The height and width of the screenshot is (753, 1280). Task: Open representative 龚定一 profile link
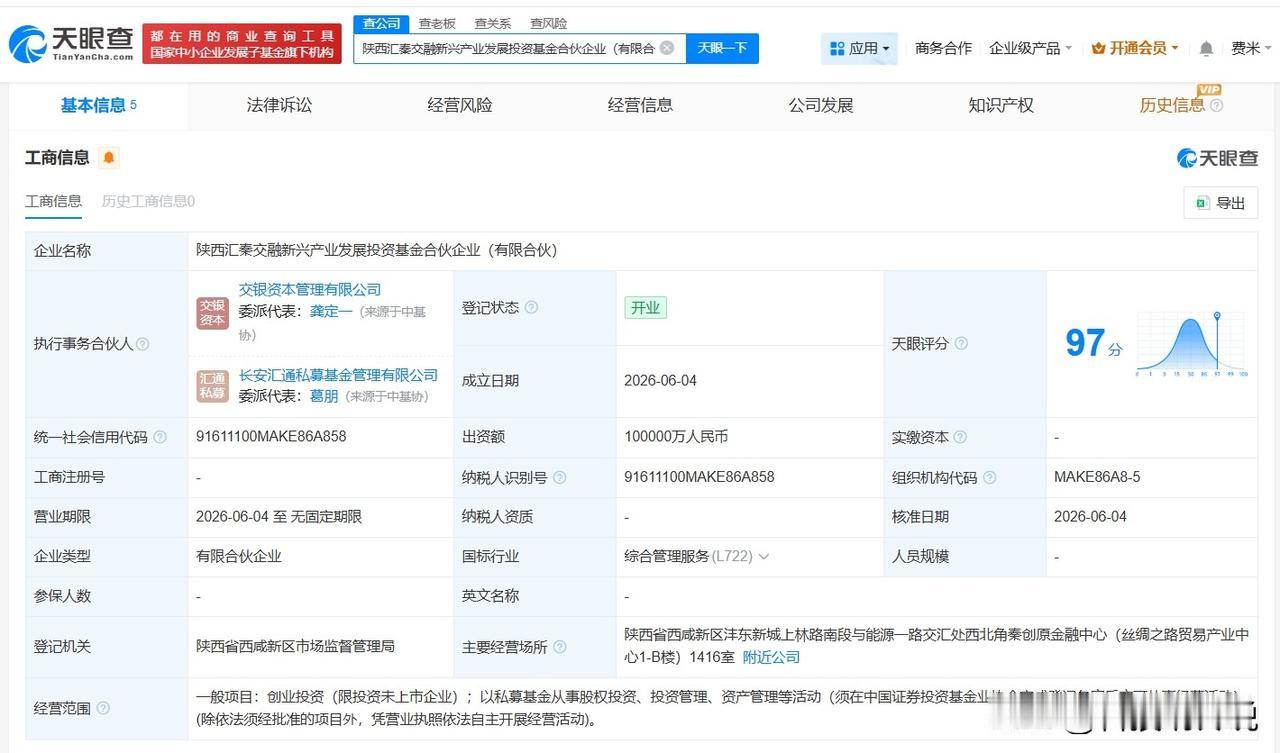(331, 311)
